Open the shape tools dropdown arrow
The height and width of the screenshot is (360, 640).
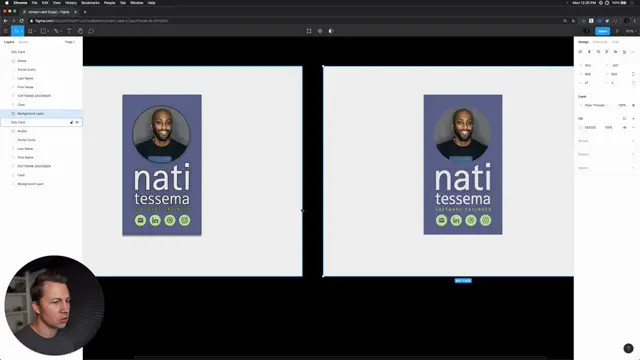click(48, 31)
